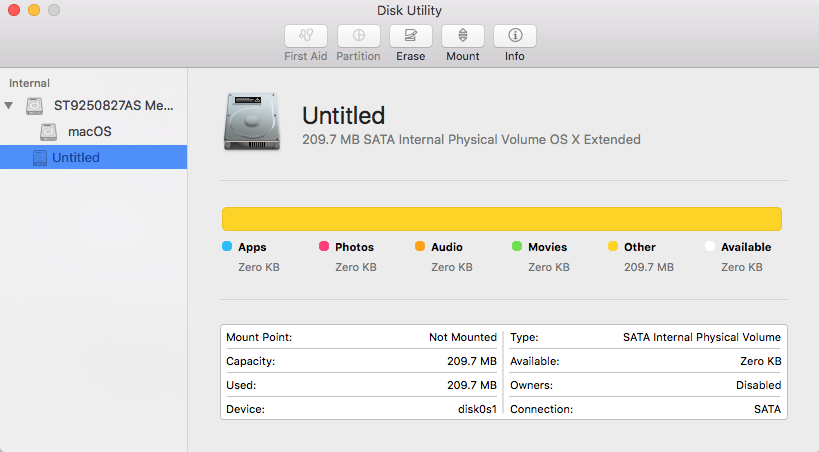Select the macOS volume in sidebar
Screen dimensions: 819x452
click(x=90, y=132)
